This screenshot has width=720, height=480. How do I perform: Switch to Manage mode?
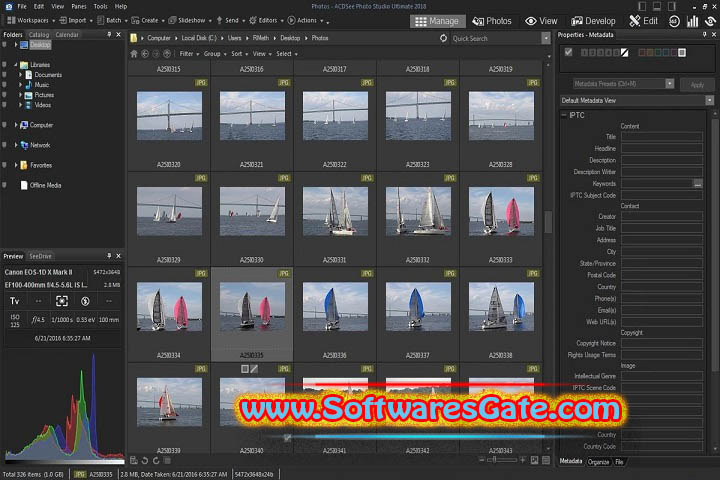[x=437, y=21]
